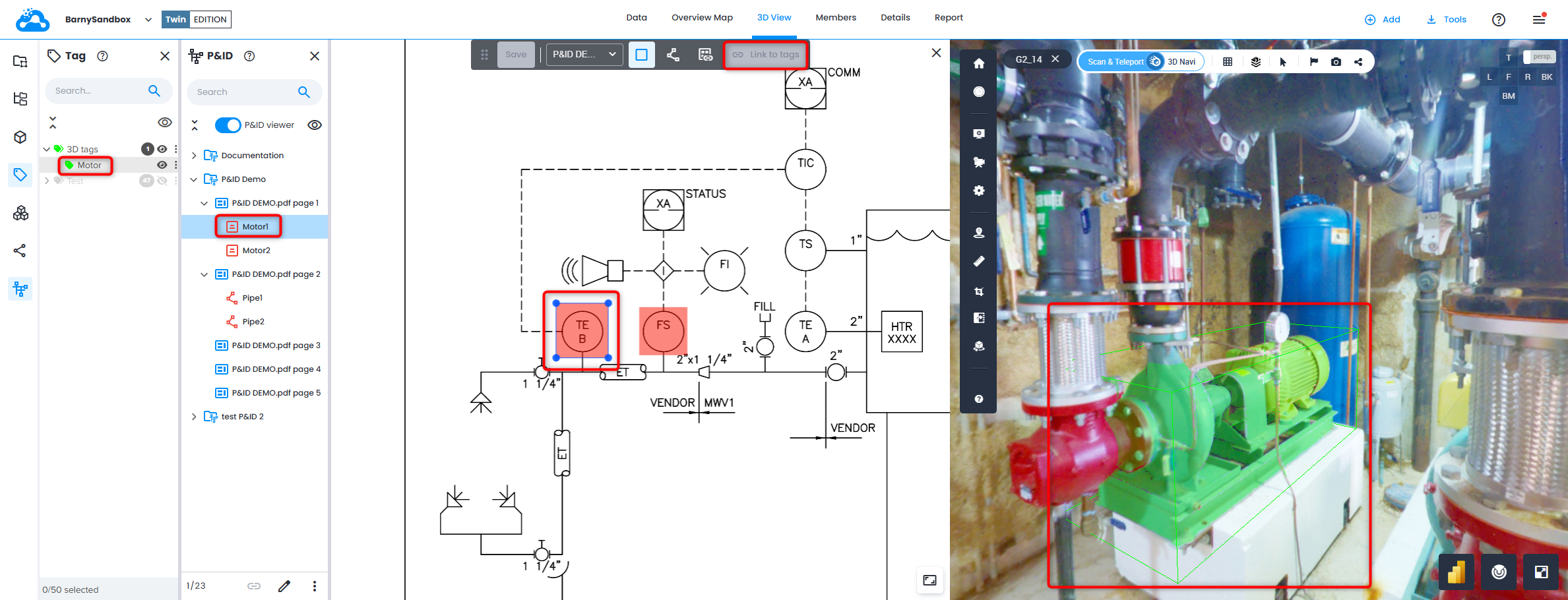
Task: Open the Members tab
Action: pos(835,18)
